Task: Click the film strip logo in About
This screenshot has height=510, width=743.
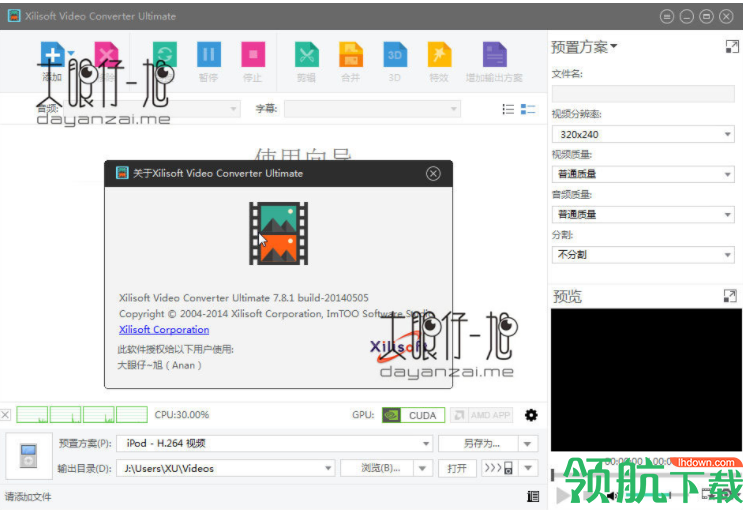Action: click(x=279, y=233)
